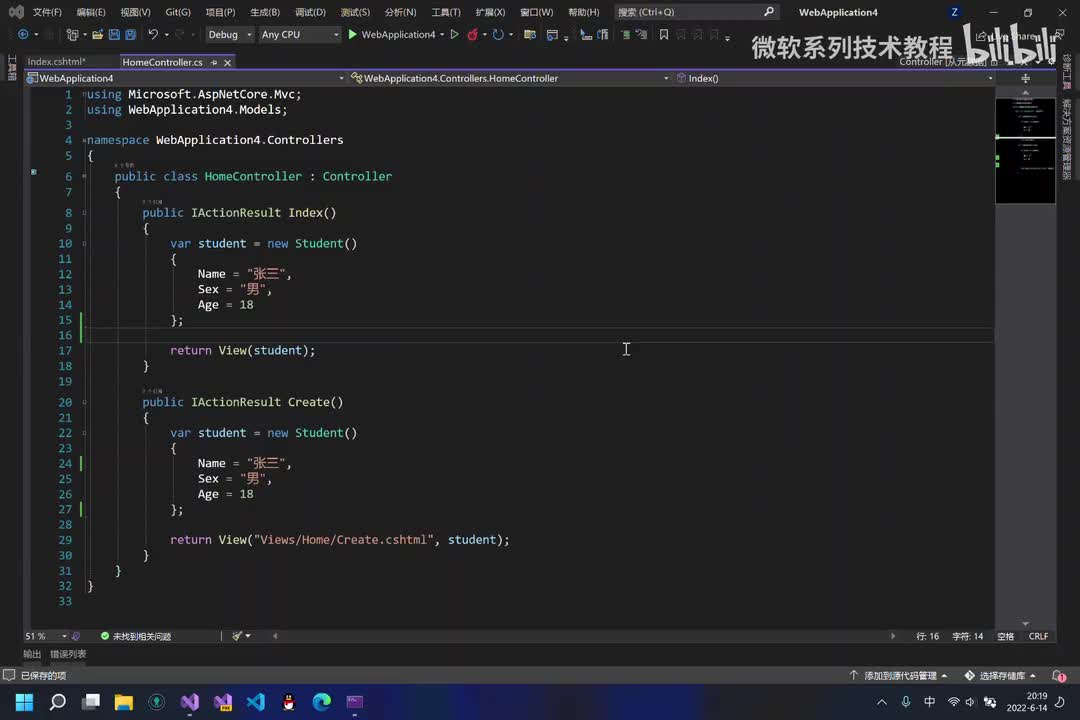This screenshot has height=720, width=1080.
Task: Open the 错误列表 error list tab
Action: (x=68, y=654)
